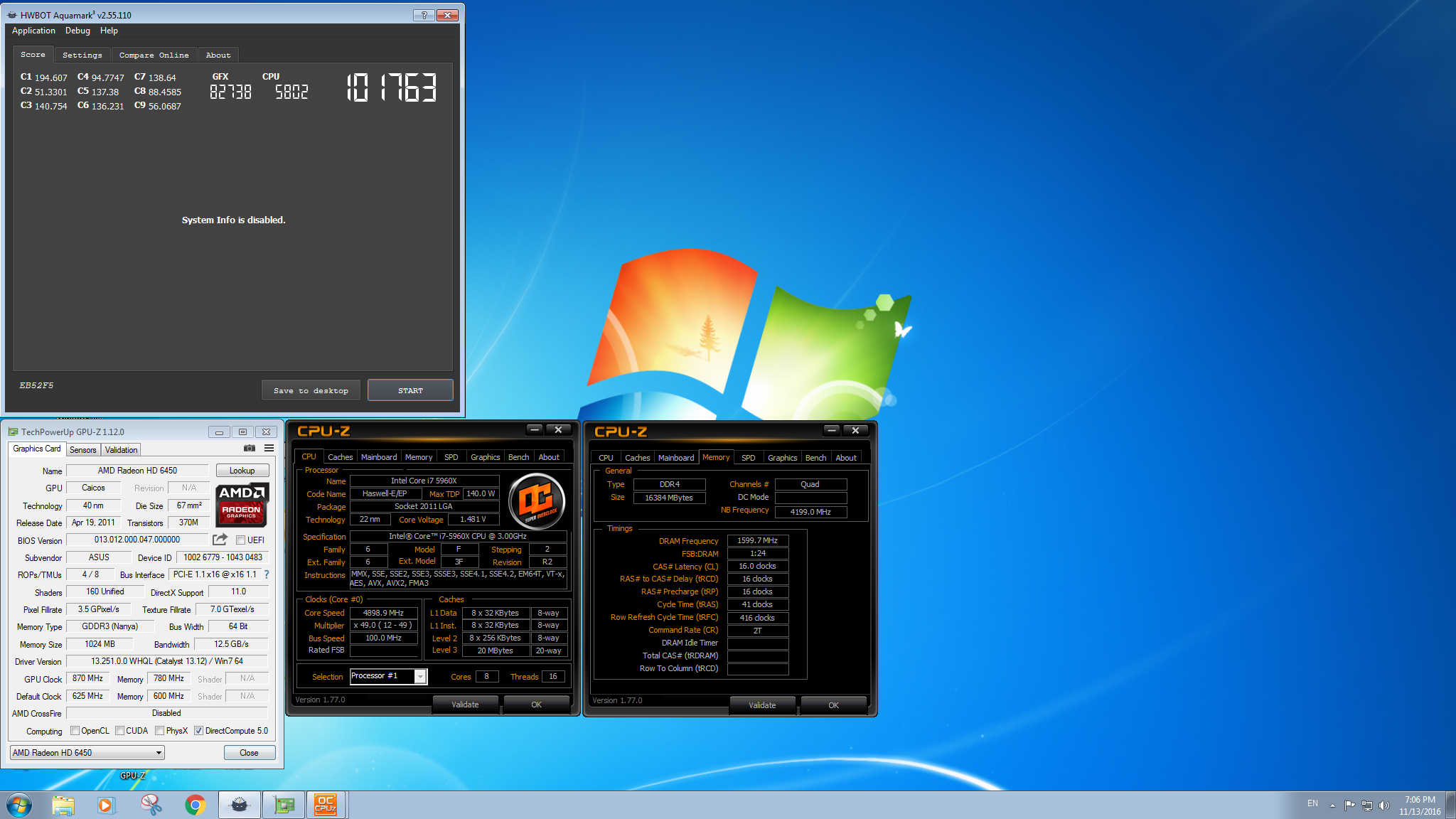The width and height of the screenshot is (1456, 819).
Task: Open Graphics tab in left CPU-Z window
Action: coord(486,457)
